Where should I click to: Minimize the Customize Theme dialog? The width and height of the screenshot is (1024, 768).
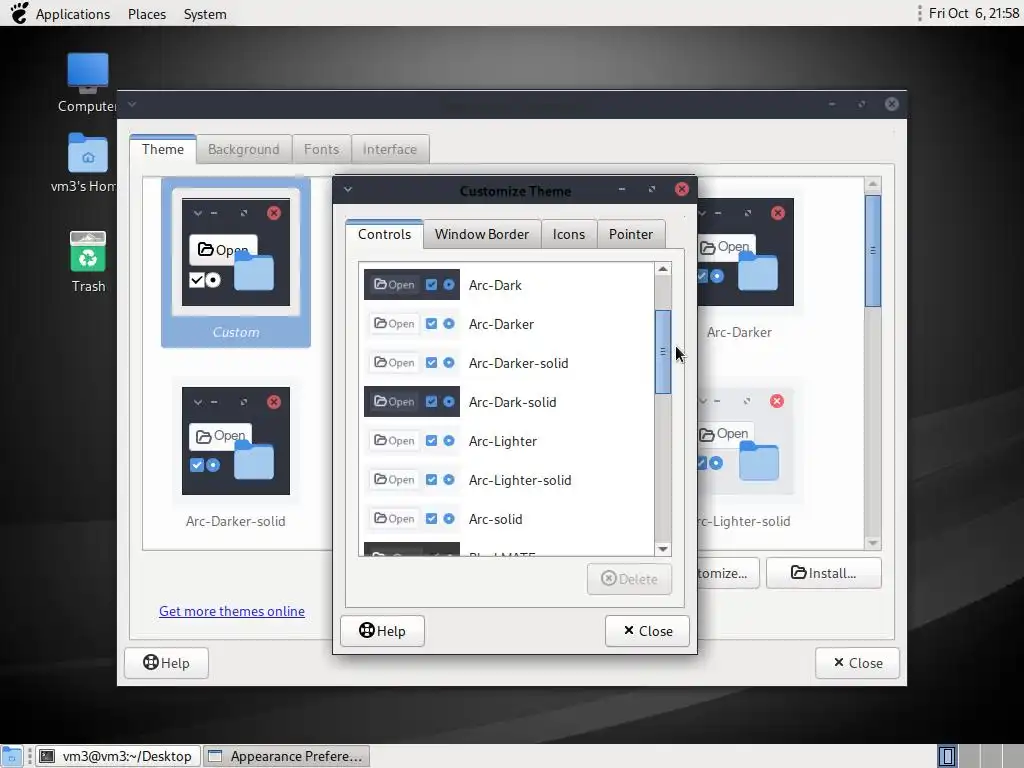pos(622,189)
